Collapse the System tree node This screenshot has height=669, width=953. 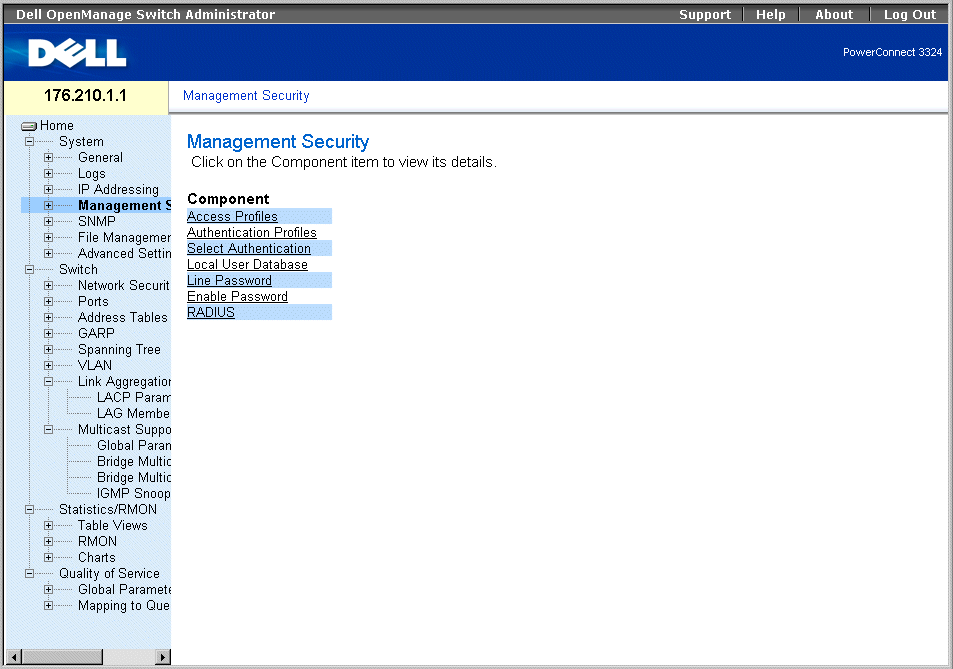coord(29,142)
